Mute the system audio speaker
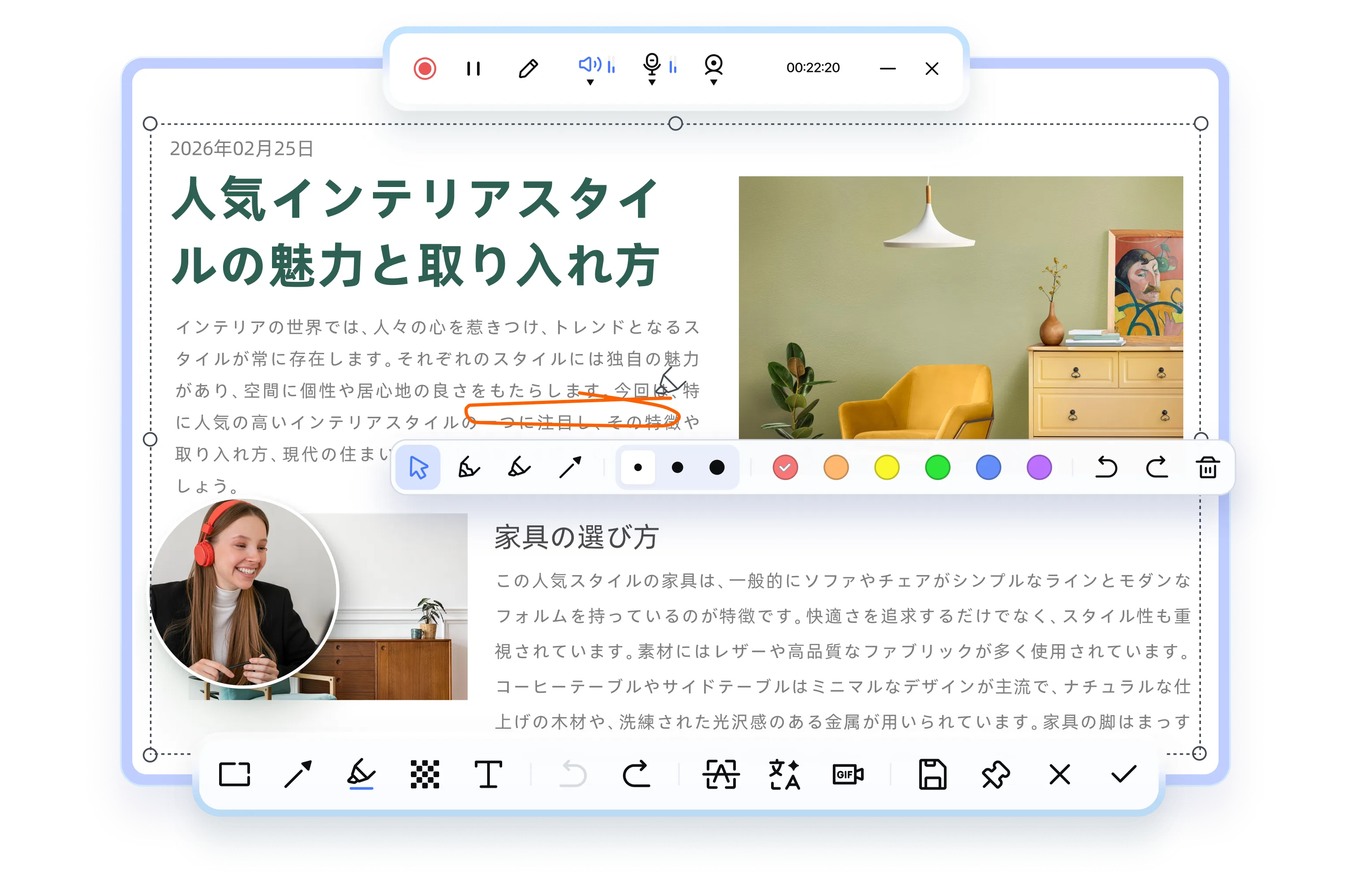Image resolution: width=1372 pixels, height=879 pixels. (x=589, y=66)
